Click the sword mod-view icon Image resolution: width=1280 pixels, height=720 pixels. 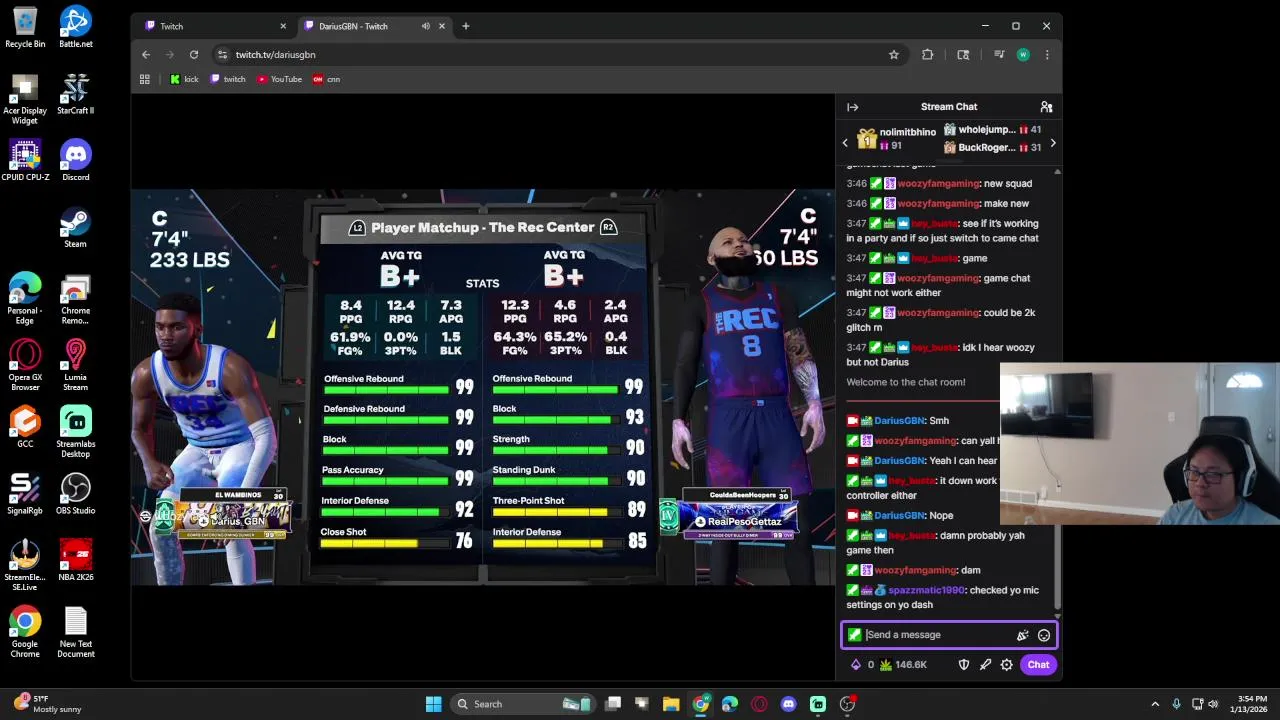point(986,665)
